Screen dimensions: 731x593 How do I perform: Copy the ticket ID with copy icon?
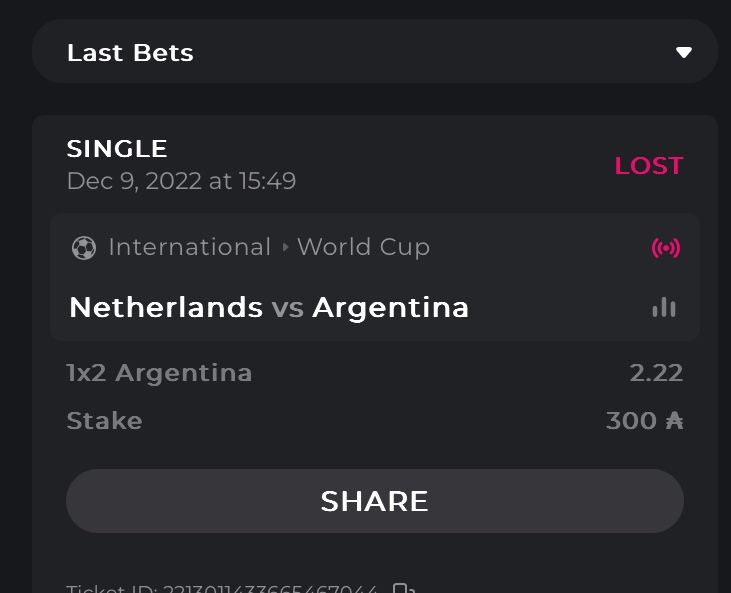pos(403,588)
